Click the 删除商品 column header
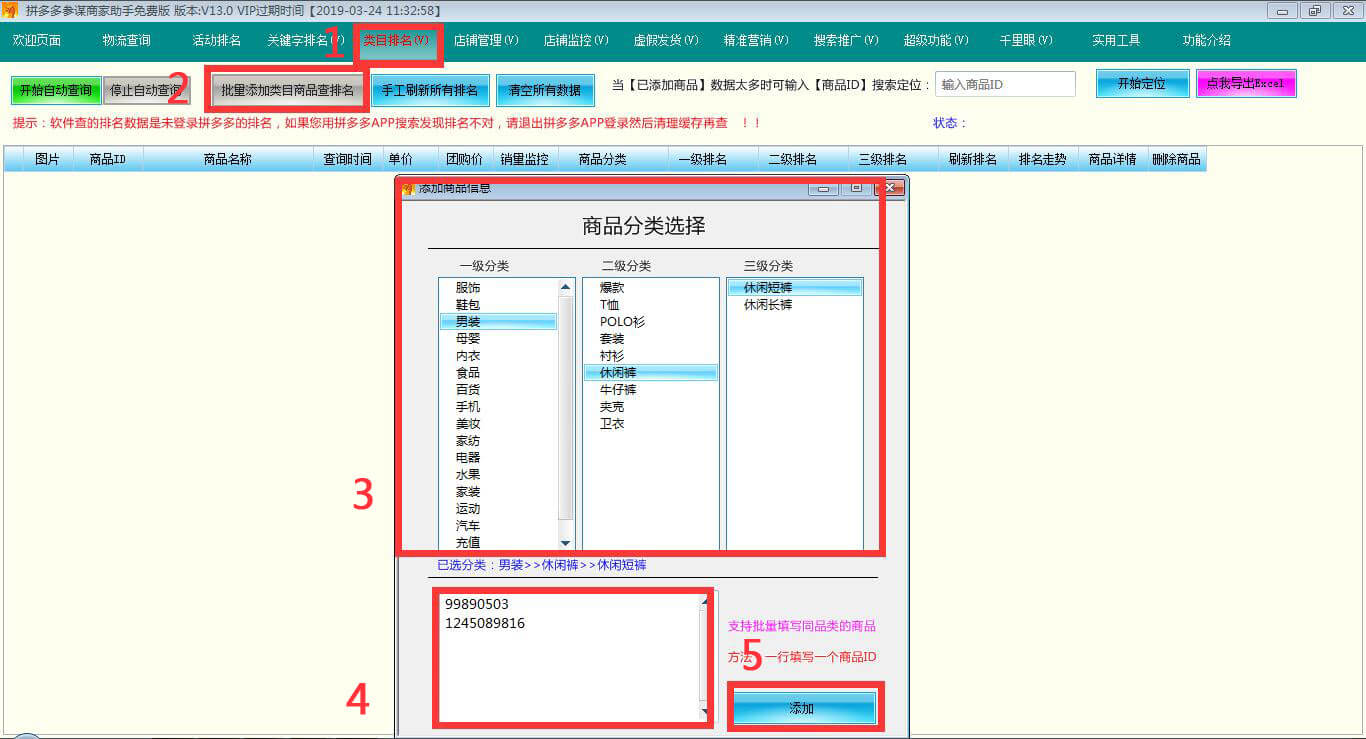This screenshot has height=739, width=1366. click(1176, 159)
